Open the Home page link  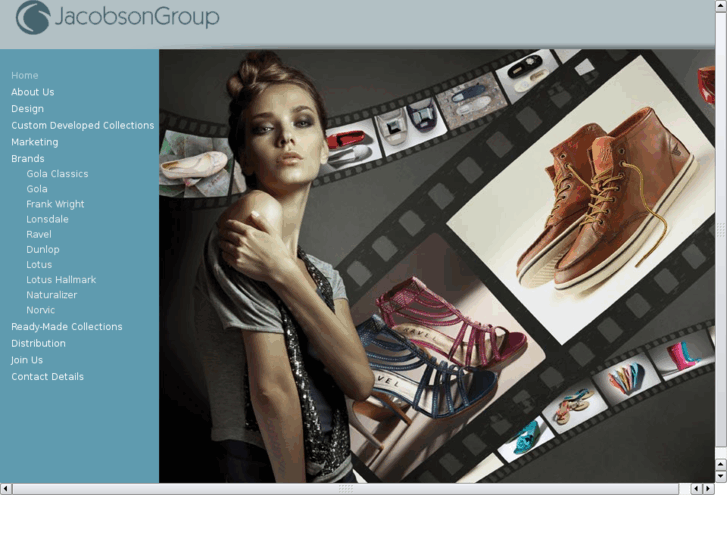[25, 75]
